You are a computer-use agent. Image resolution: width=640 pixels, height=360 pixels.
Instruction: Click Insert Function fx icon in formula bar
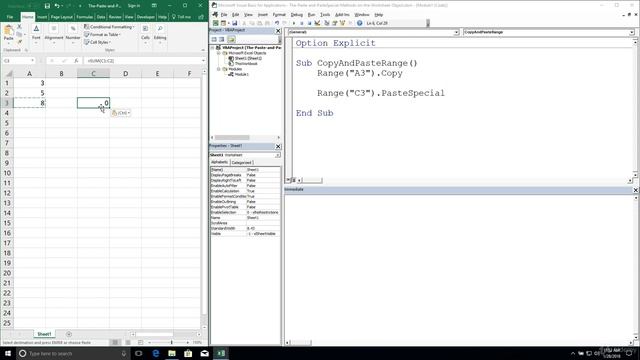pyautogui.click(x=76, y=60)
